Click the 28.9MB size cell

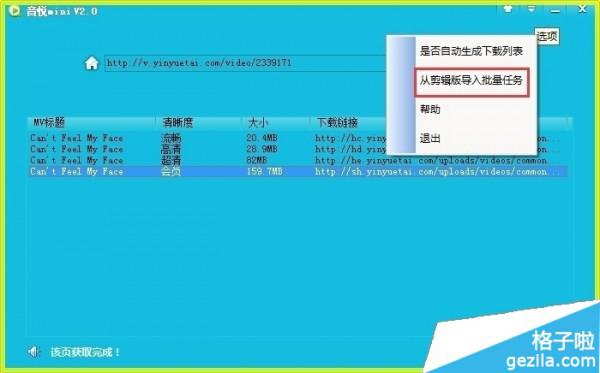tap(262, 149)
